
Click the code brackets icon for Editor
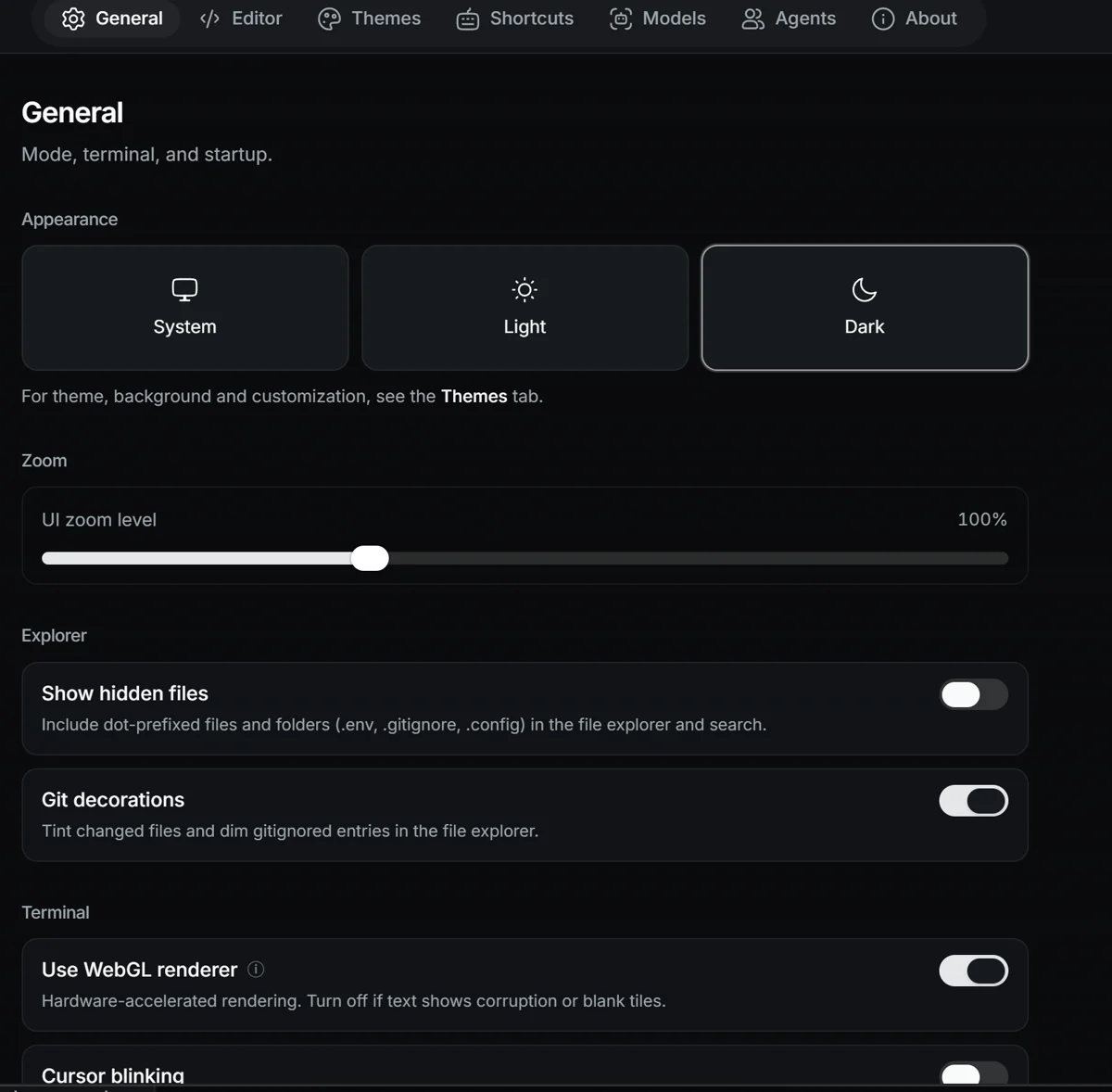(x=210, y=19)
